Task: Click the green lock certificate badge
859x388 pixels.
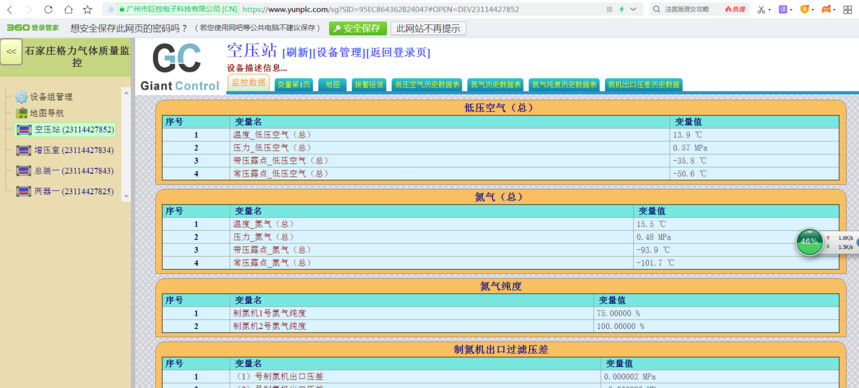Action: click(x=177, y=9)
